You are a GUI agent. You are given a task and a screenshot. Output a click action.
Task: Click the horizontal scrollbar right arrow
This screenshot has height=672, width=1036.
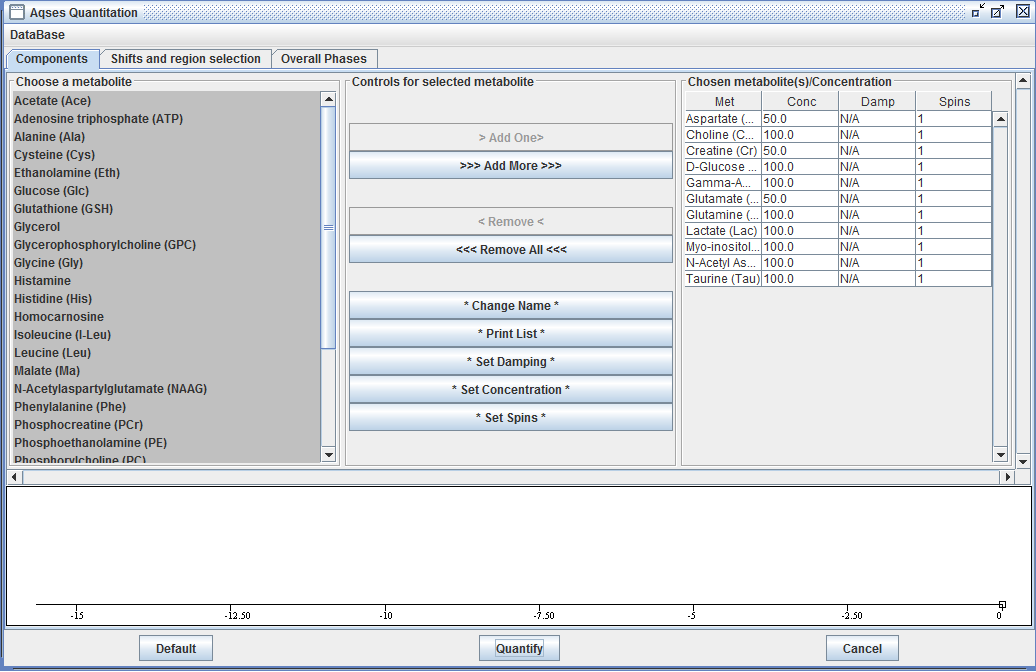1008,476
